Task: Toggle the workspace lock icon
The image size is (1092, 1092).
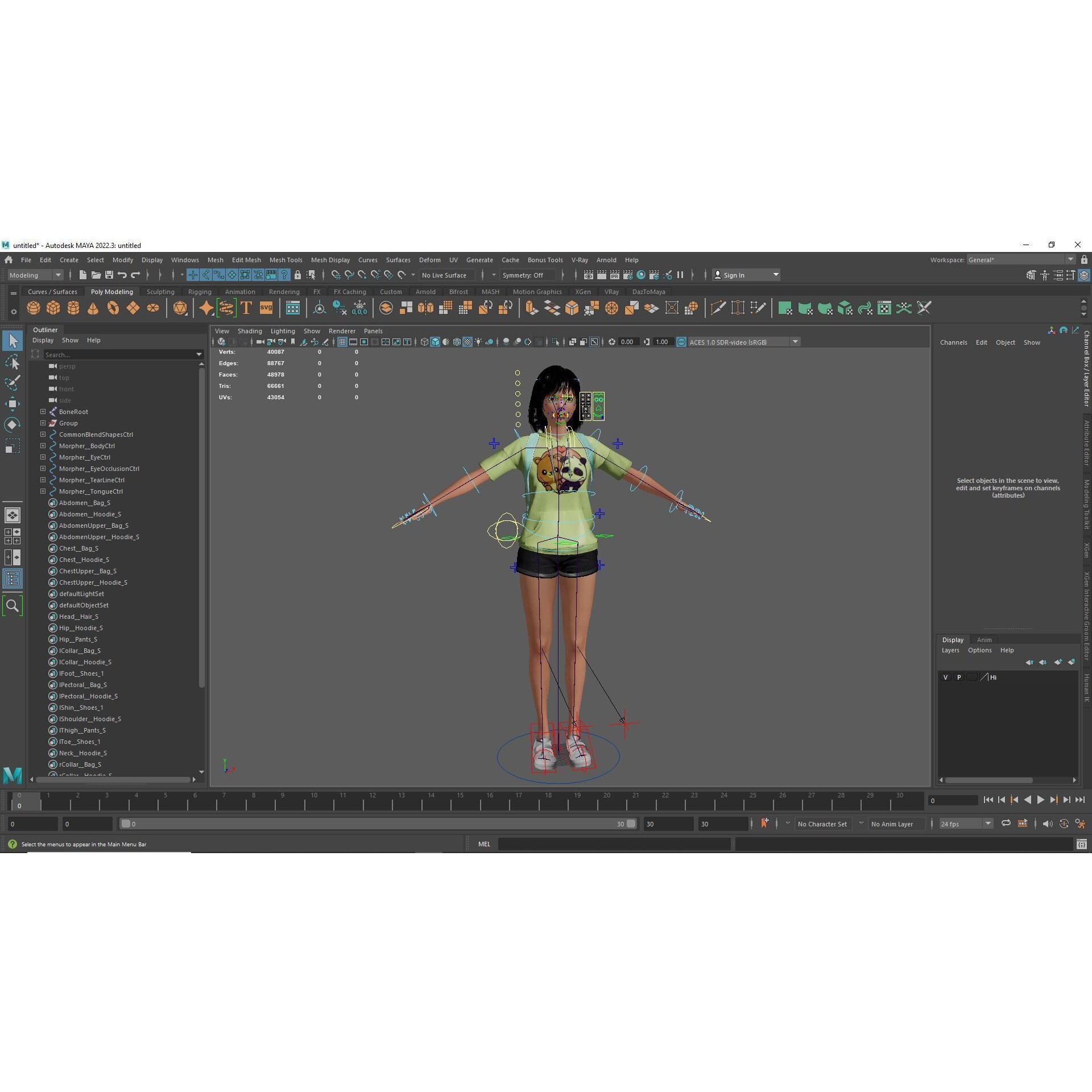Action: pyautogui.click(x=1084, y=260)
